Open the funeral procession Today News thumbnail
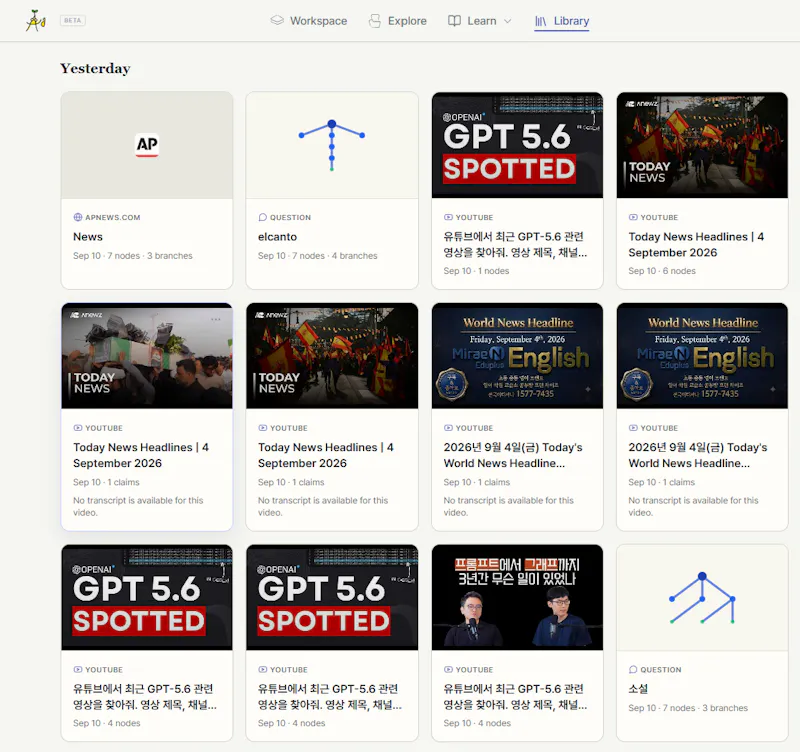The image size is (800, 752). 147,356
